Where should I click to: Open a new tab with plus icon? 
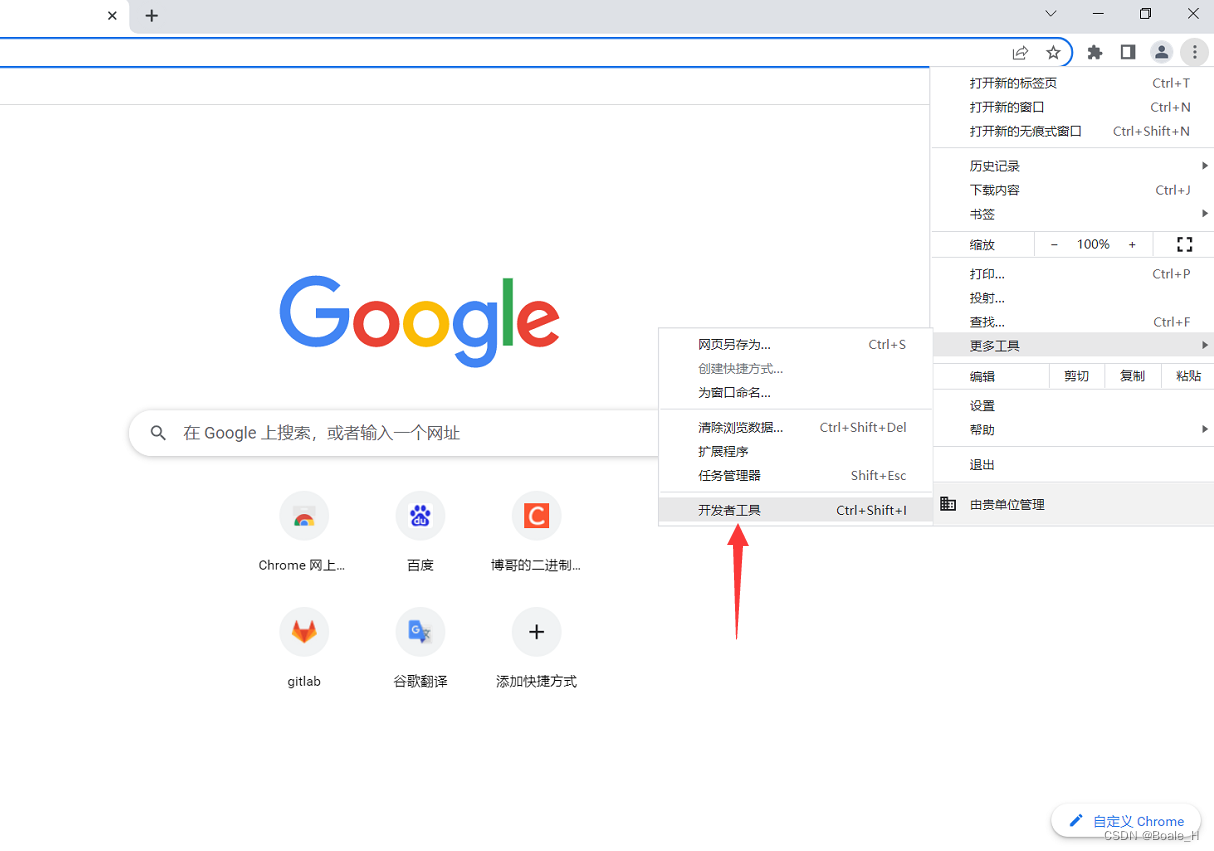pyautogui.click(x=152, y=16)
